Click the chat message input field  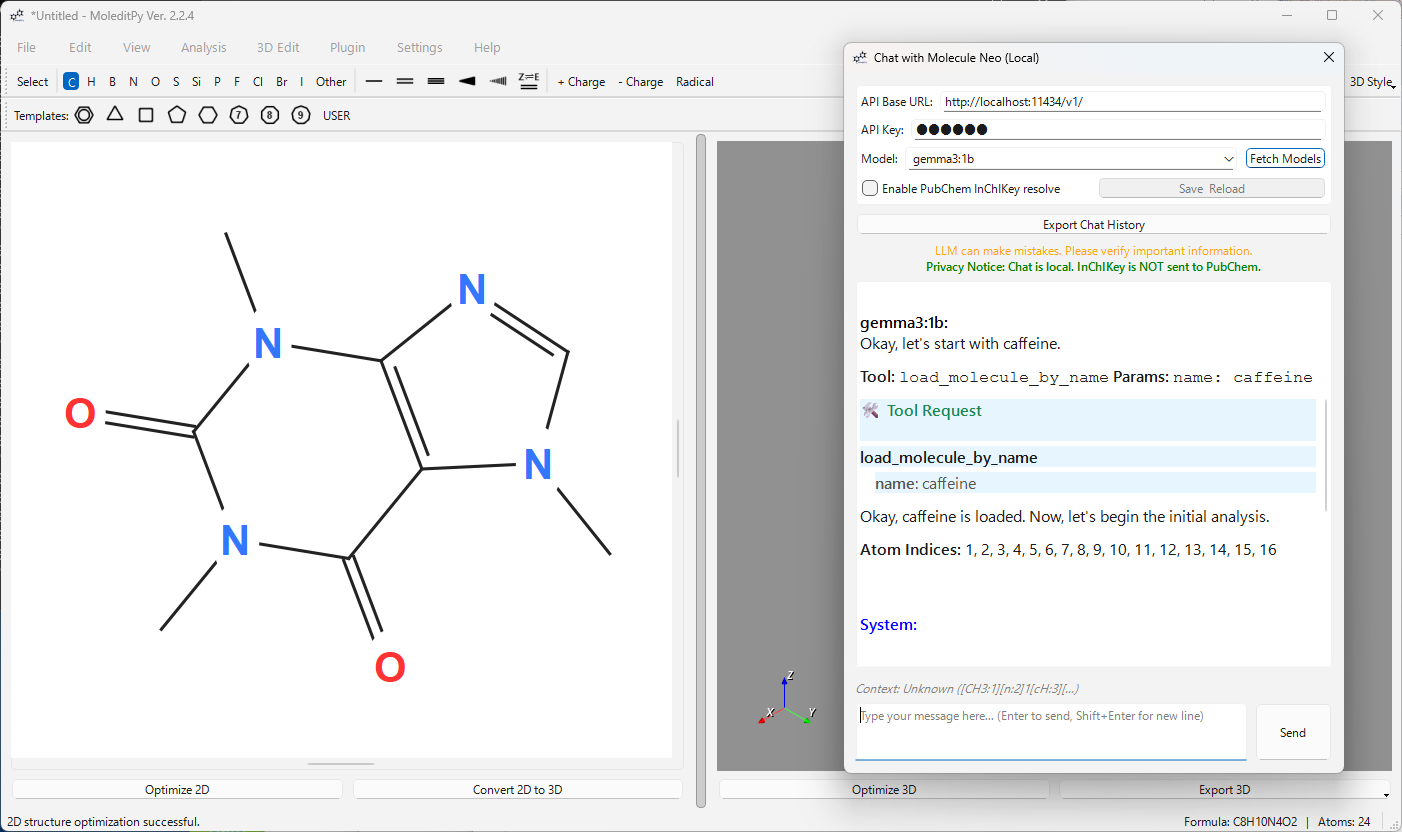click(x=1050, y=731)
